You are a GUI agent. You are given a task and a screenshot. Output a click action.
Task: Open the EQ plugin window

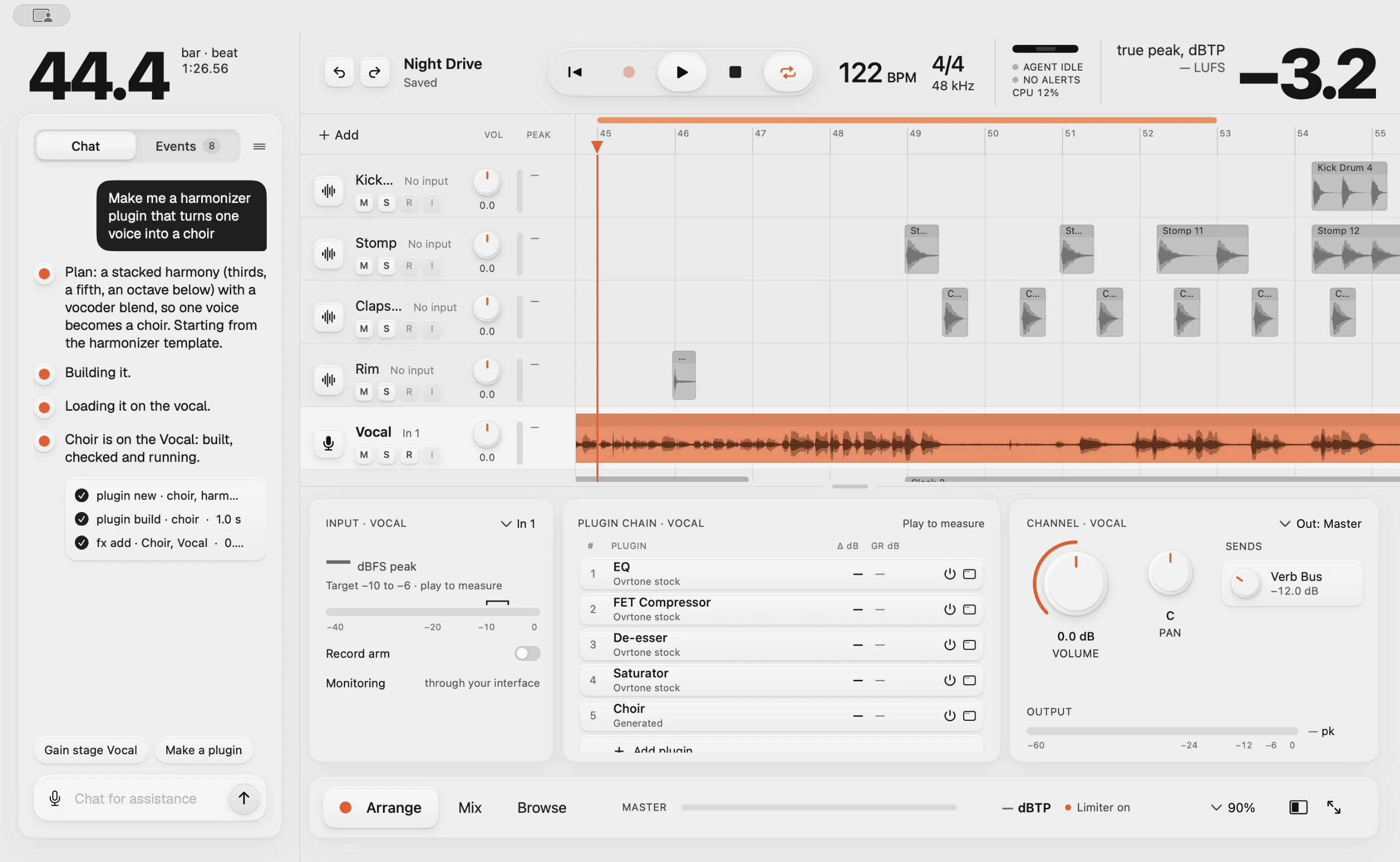[x=969, y=574]
